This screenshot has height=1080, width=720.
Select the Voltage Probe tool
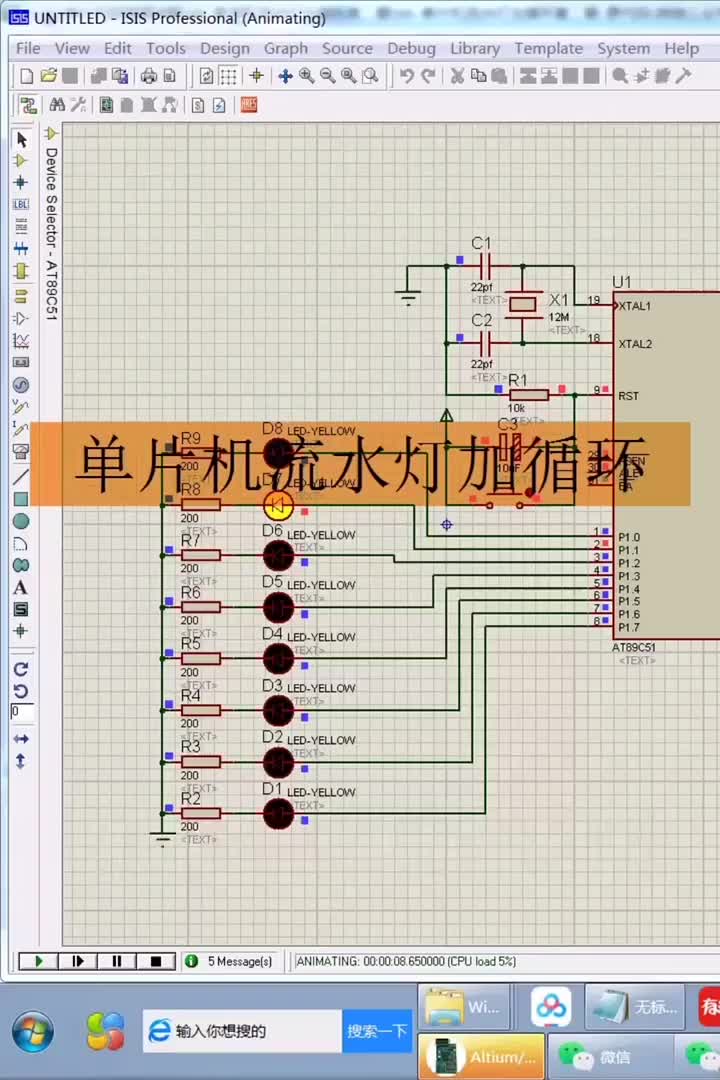(21, 407)
